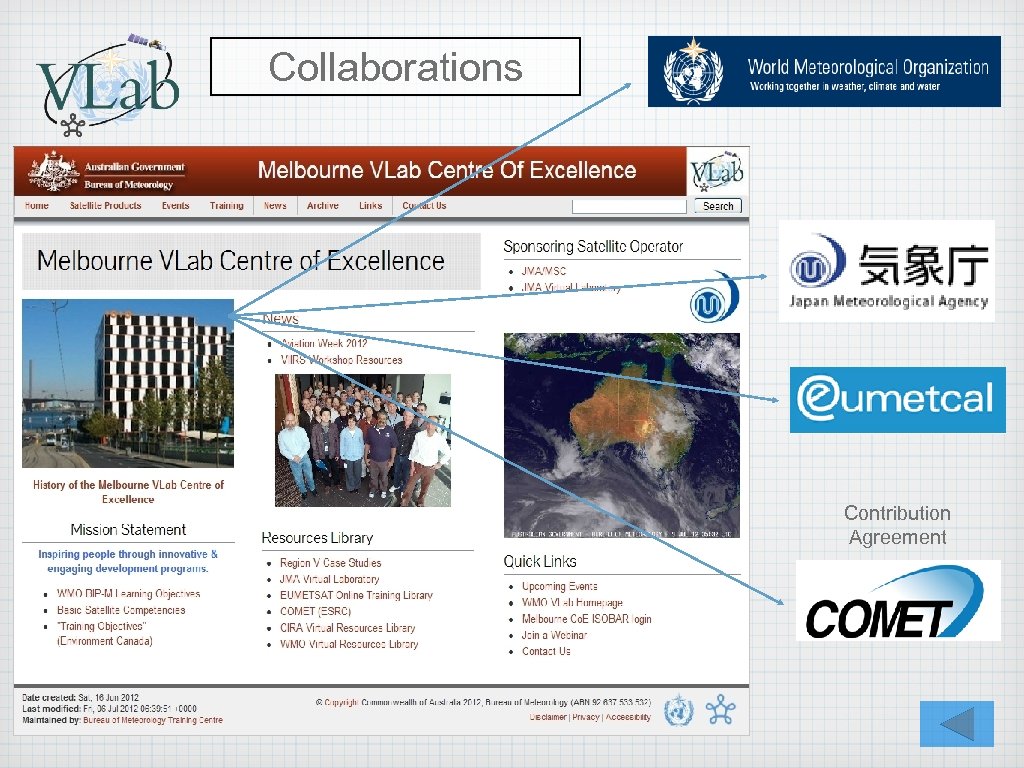Open the Archive menu item
This screenshot has height=768, width=1024.
click(x=323, y=206)
